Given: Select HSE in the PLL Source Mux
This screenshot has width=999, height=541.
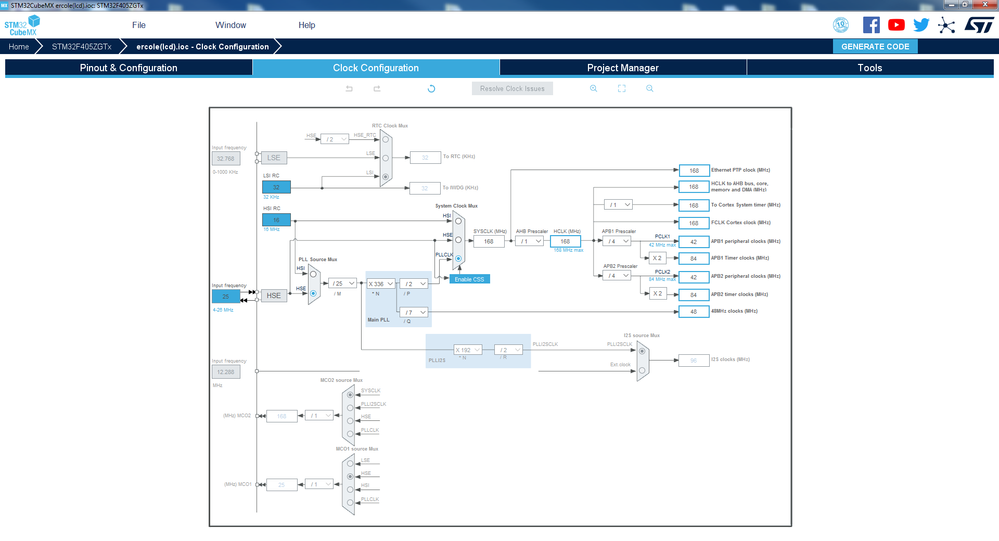Looking at the screenshot, I should point(313,294).
